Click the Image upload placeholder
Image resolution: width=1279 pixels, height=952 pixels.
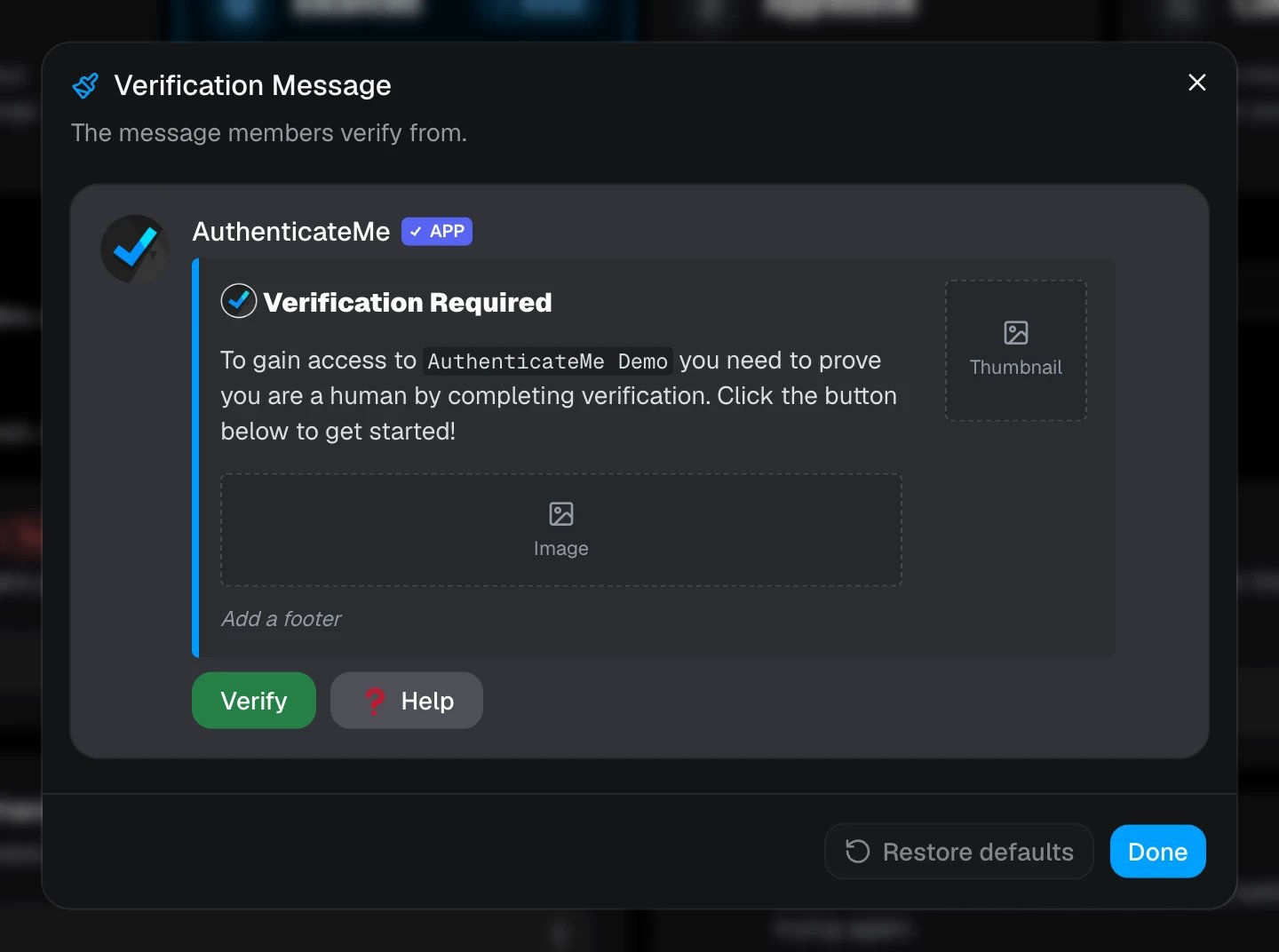[561, 529]
